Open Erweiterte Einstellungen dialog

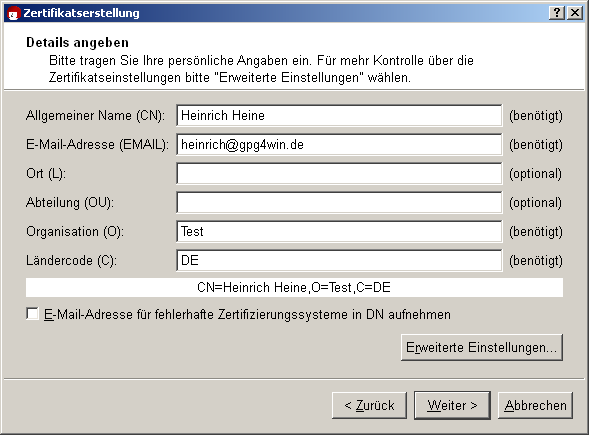(x=482, y=347)
